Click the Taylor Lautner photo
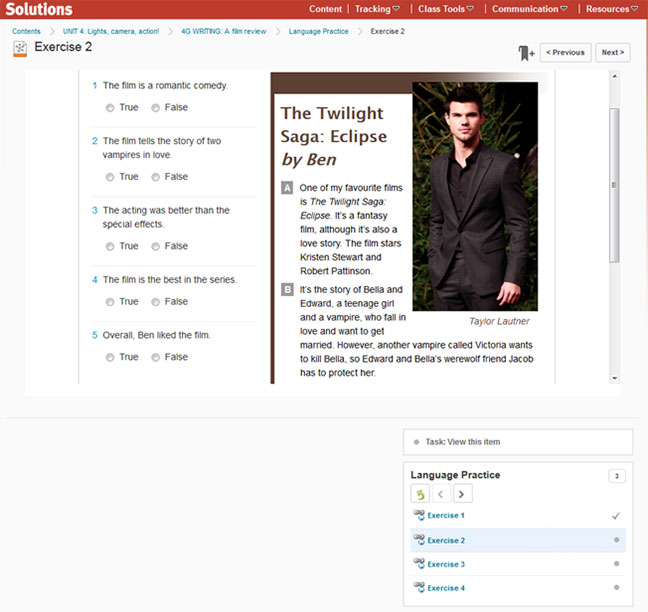648x612 pixels. click(475, 196)
